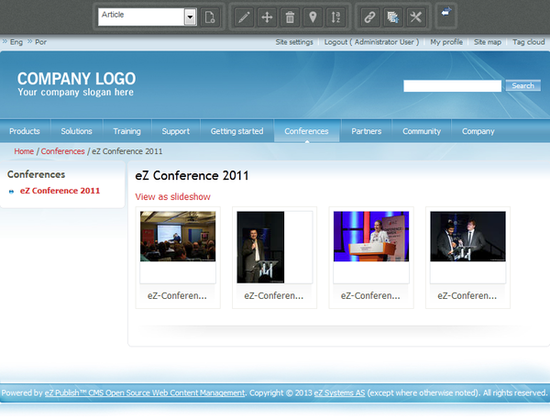Click inside the search text field
550x420 pixels.
[452, 86]
